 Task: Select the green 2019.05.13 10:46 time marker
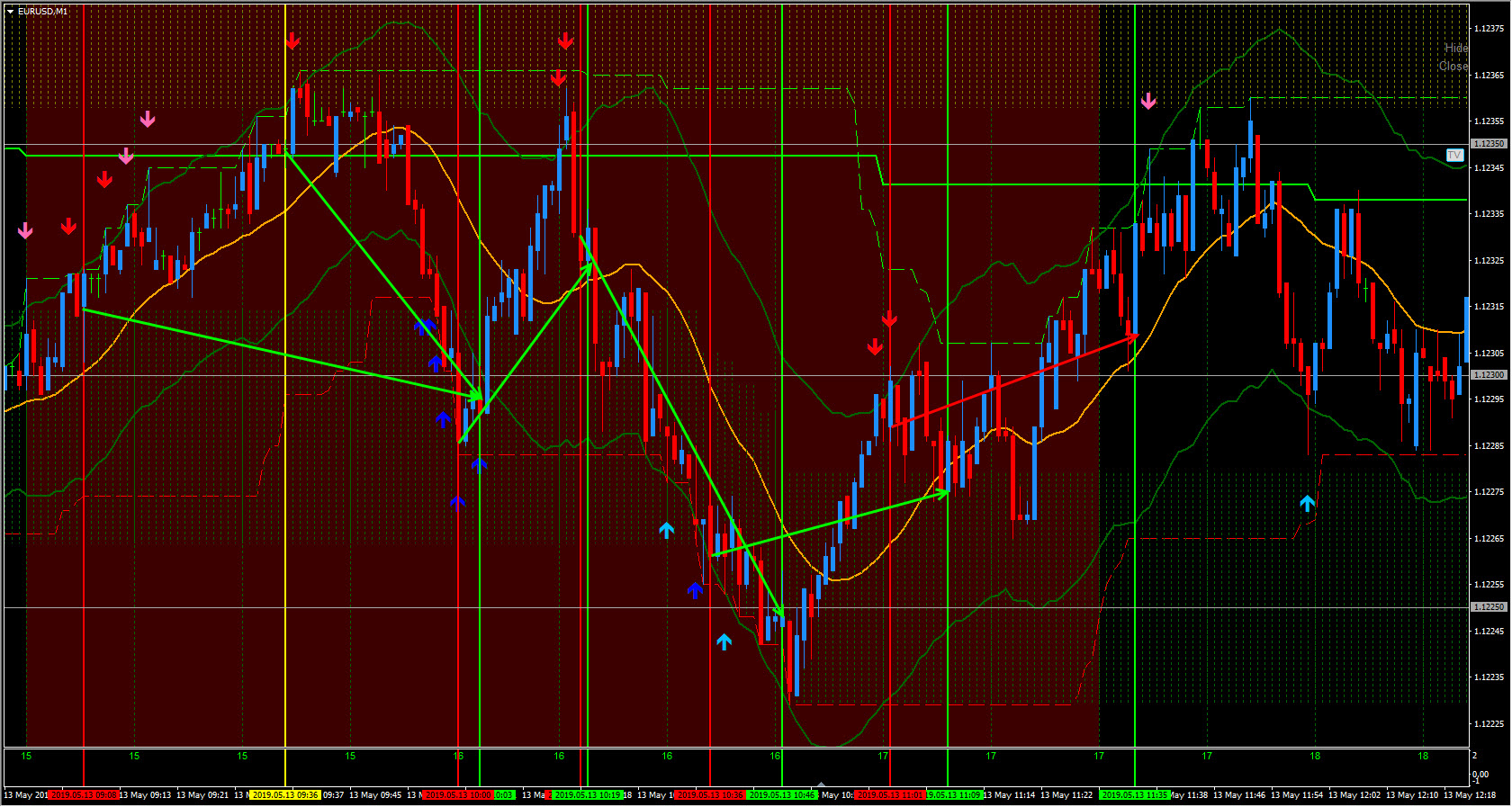782,795
